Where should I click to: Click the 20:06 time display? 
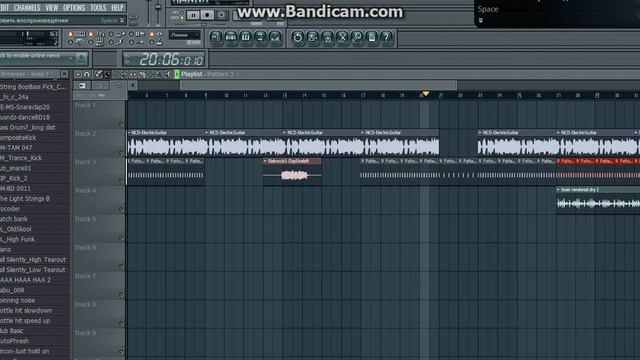(165, 60)
